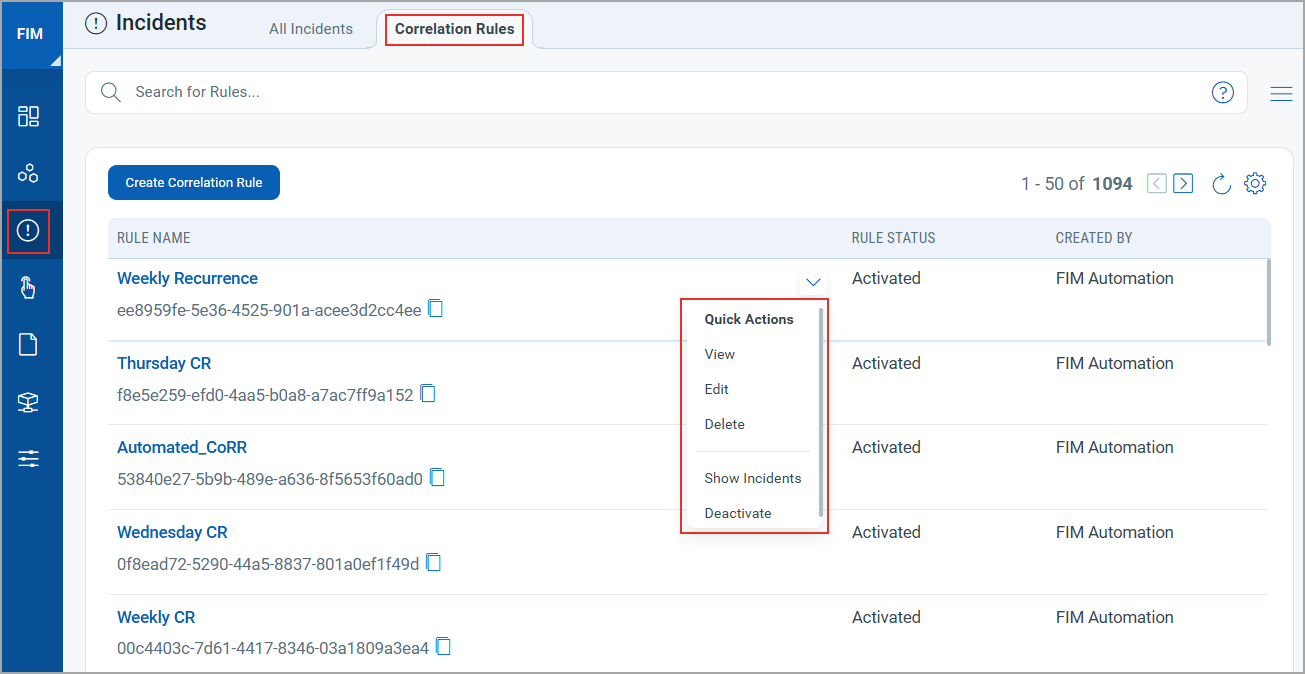Click the highlighted Incidents exclamation icon
This screenshot has height=674, width=1305.
[28, 231]
